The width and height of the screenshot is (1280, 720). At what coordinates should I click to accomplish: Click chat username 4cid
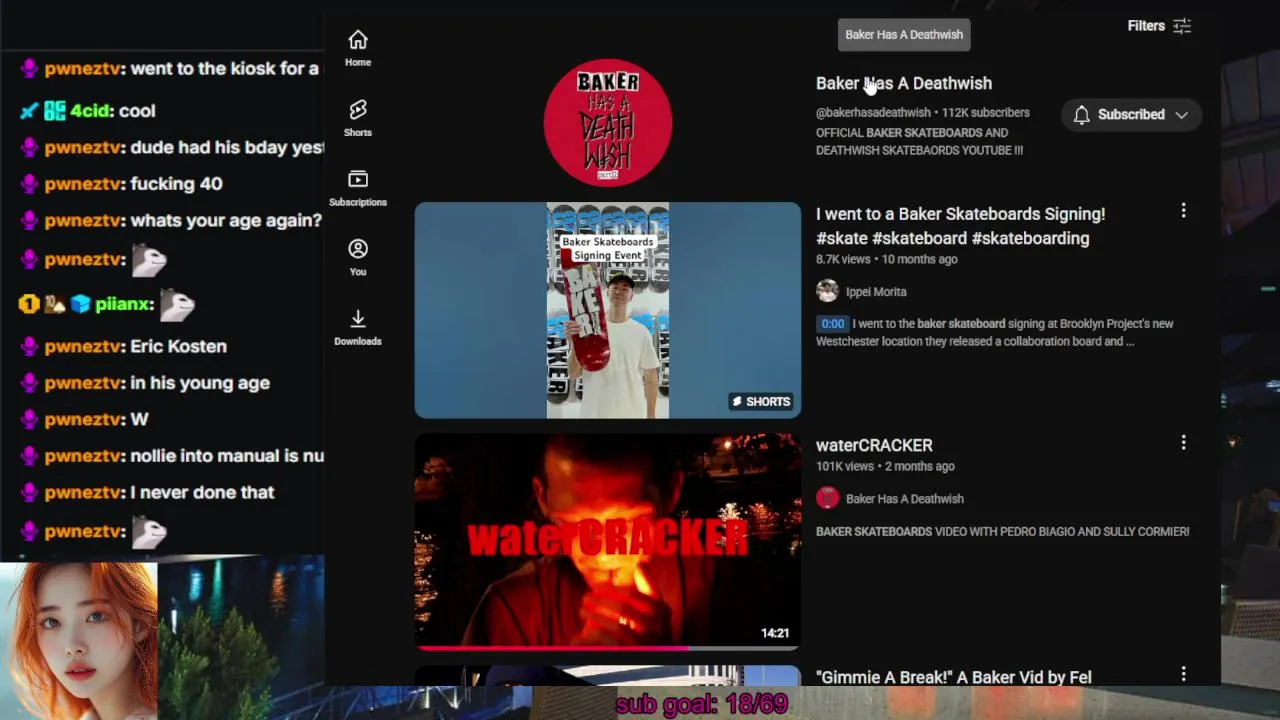[90, 111]
